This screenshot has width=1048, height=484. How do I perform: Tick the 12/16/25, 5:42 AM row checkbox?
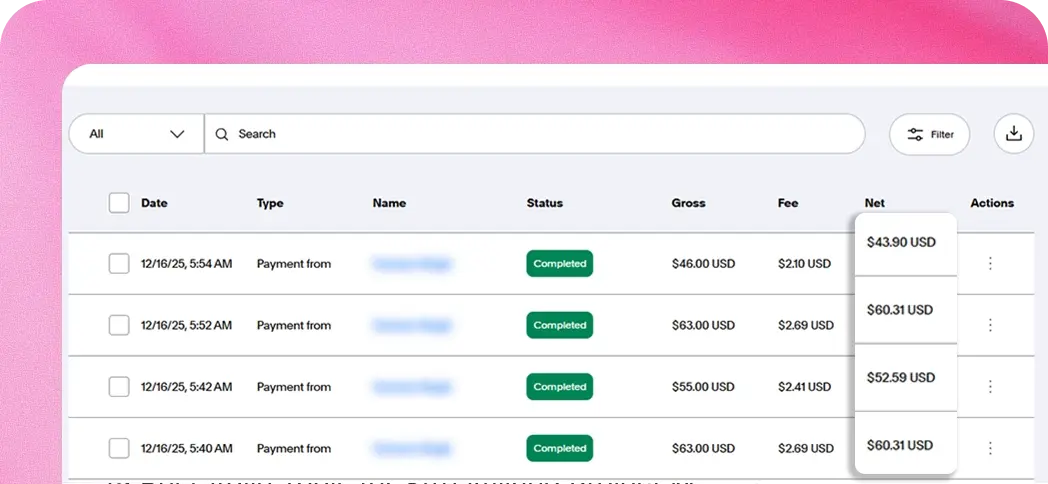[x=119, y=387]
